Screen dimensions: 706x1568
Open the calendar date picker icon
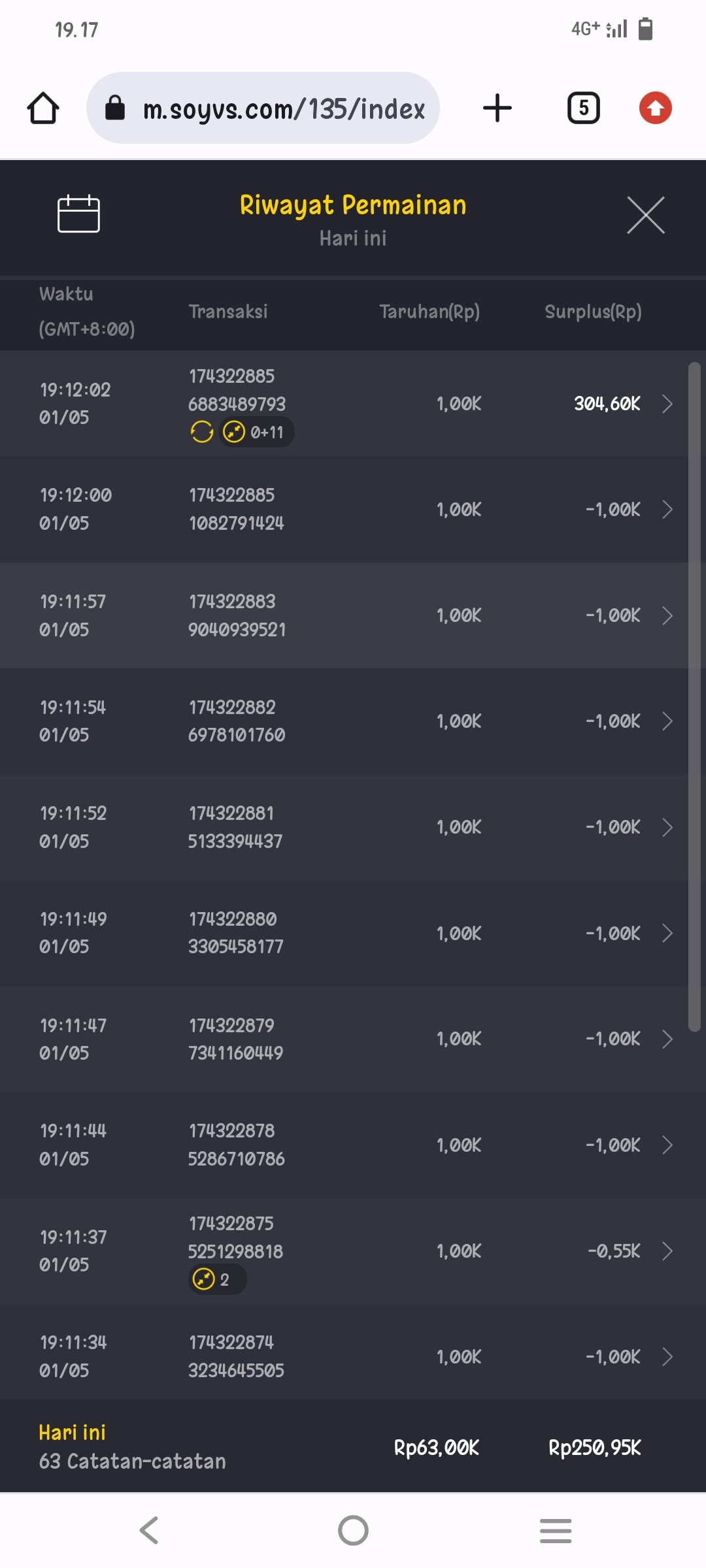tap(78, 214)
